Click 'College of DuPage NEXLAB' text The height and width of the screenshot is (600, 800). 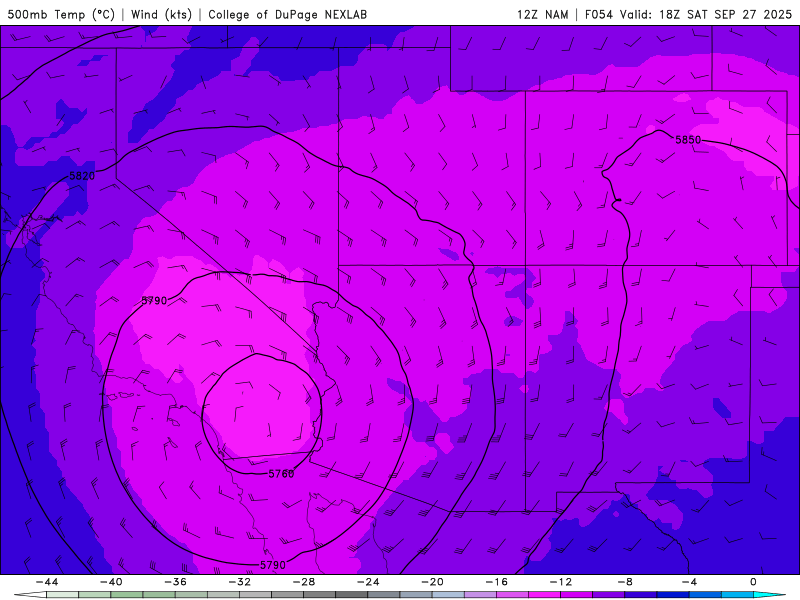(x=288, y=14)
